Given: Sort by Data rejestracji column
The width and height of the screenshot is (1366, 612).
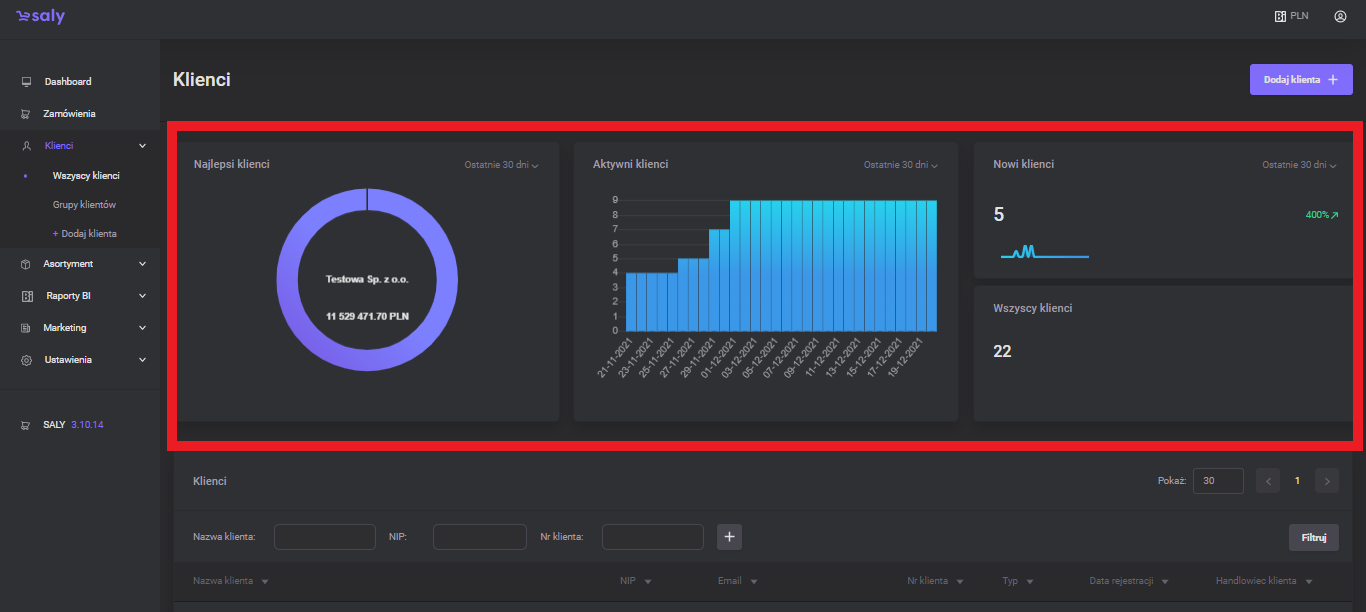Looking at the screenshot, I should point(1128,581).
